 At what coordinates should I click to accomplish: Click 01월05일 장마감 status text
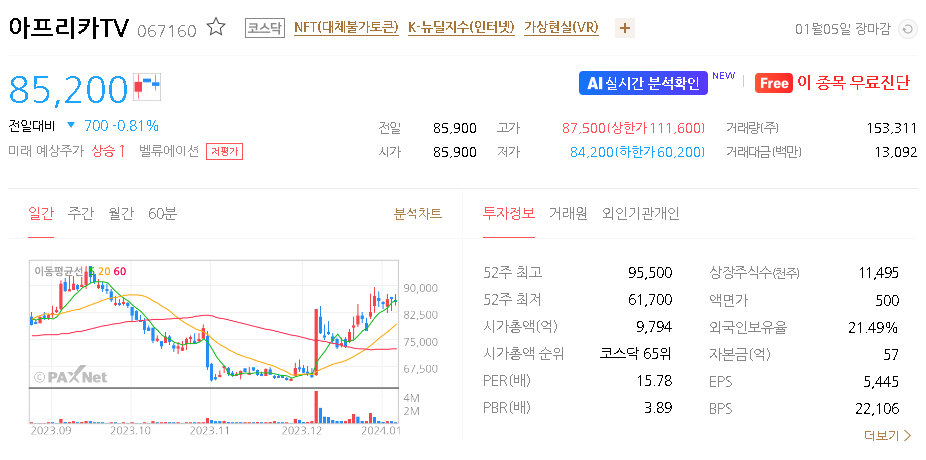842,29
